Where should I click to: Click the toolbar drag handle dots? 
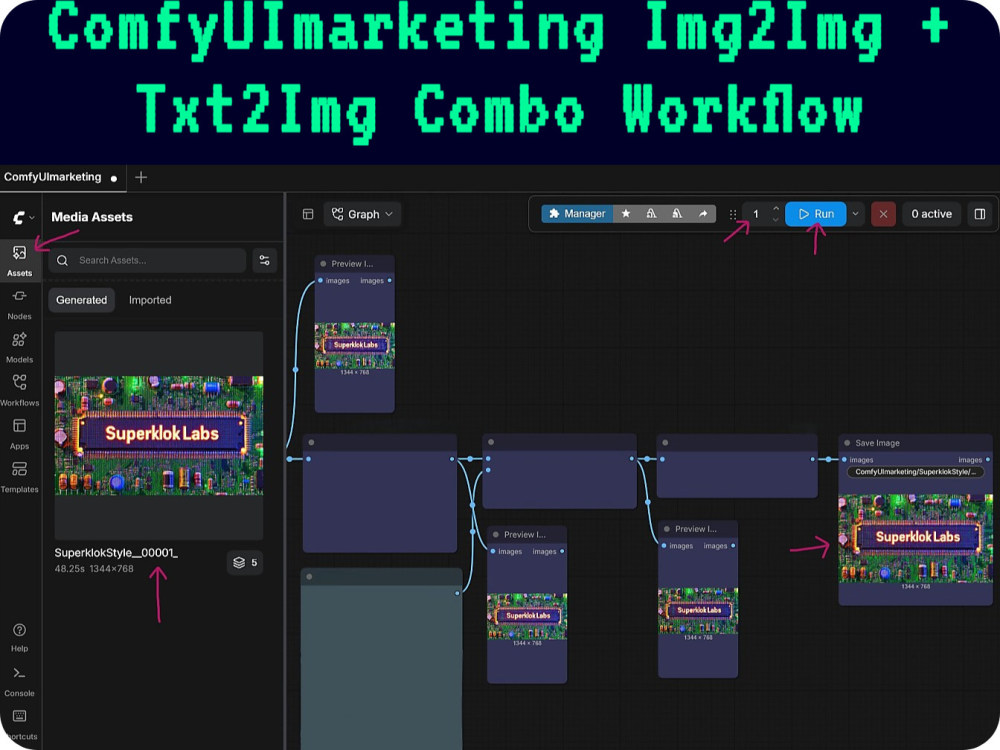point(733,214)
